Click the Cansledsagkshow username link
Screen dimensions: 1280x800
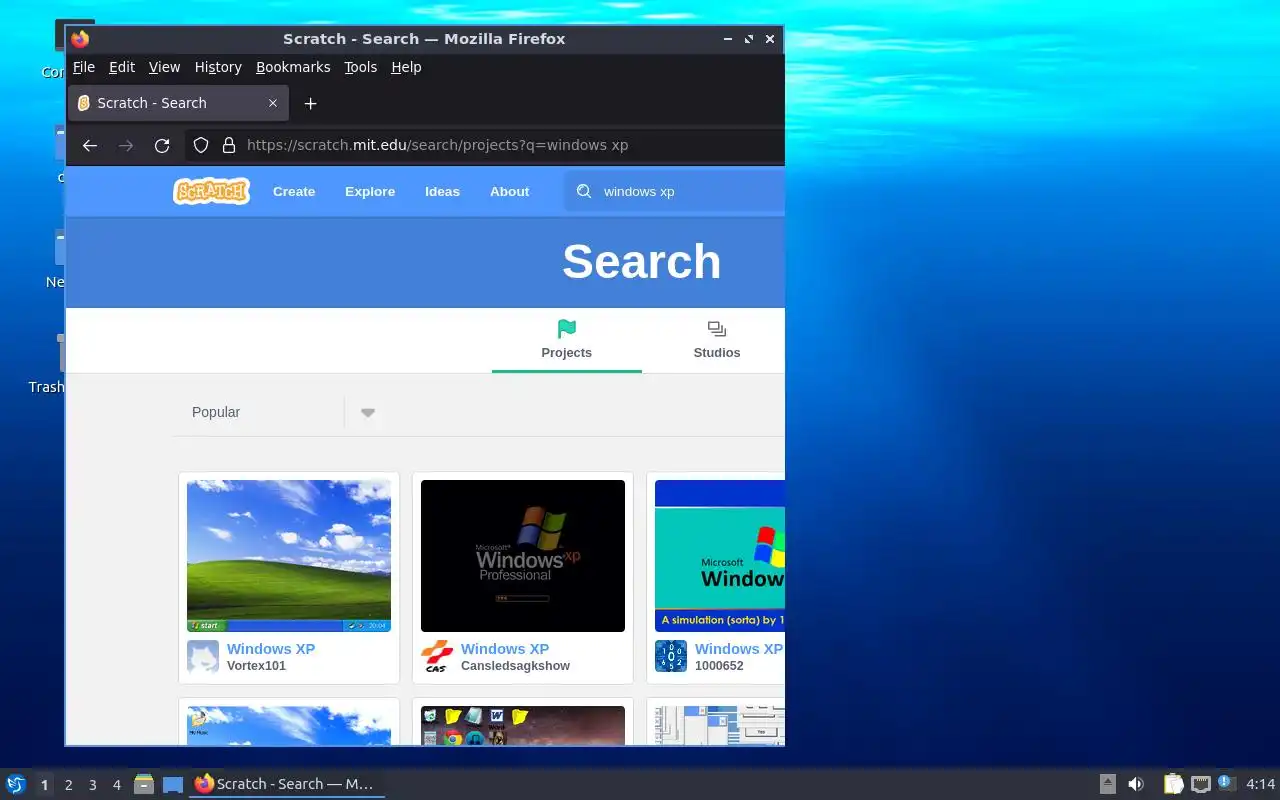pos(515,666)
